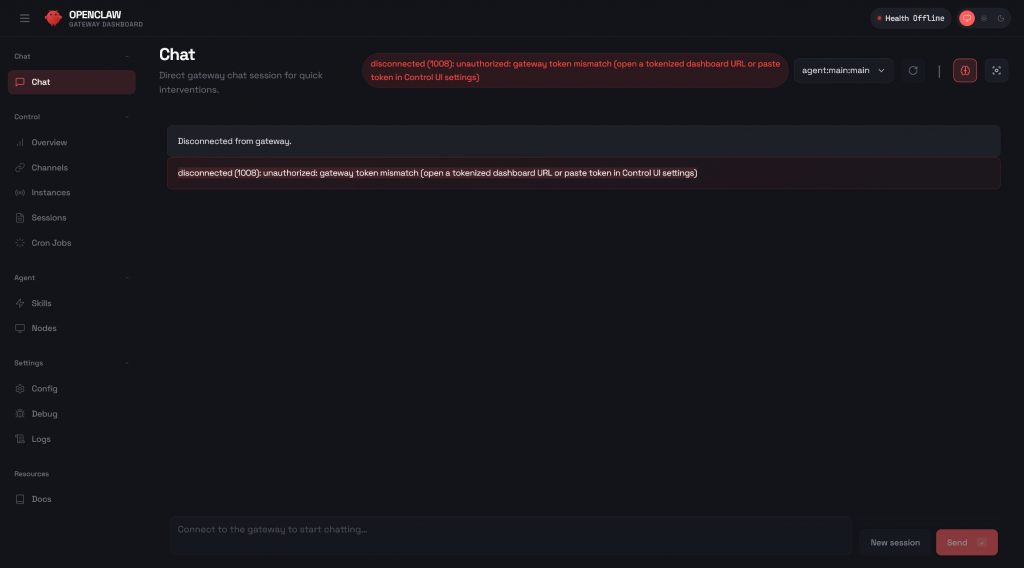Open the Instances page icon
This screenshot has height=568, width=1024.
tap(21, 193)
